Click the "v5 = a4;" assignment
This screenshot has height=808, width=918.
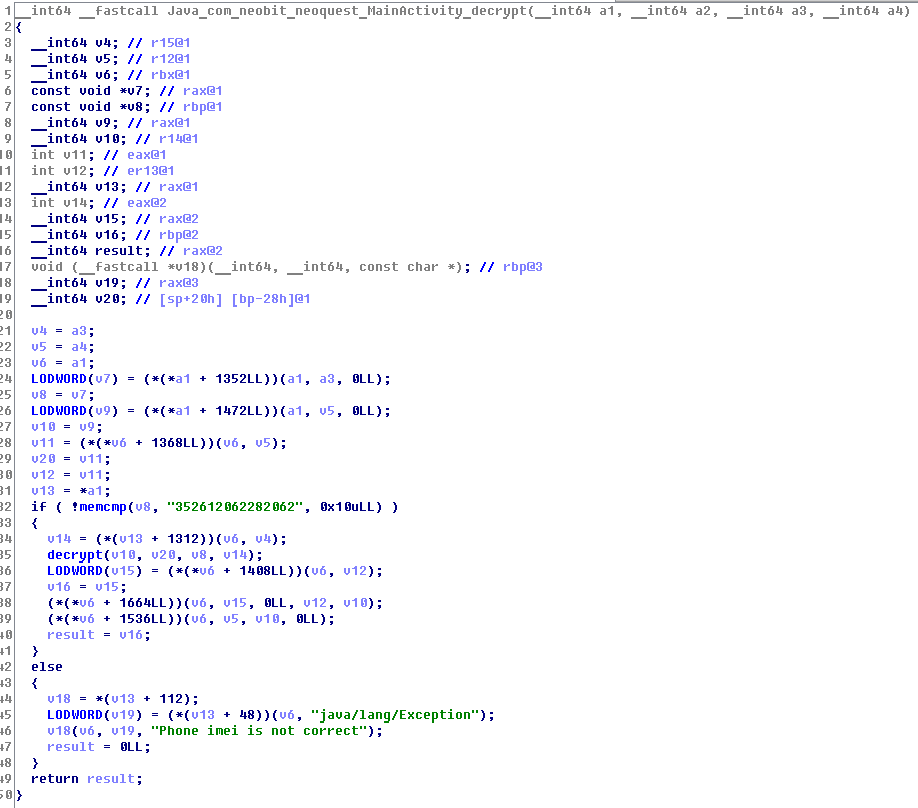(x=63, y=347)
